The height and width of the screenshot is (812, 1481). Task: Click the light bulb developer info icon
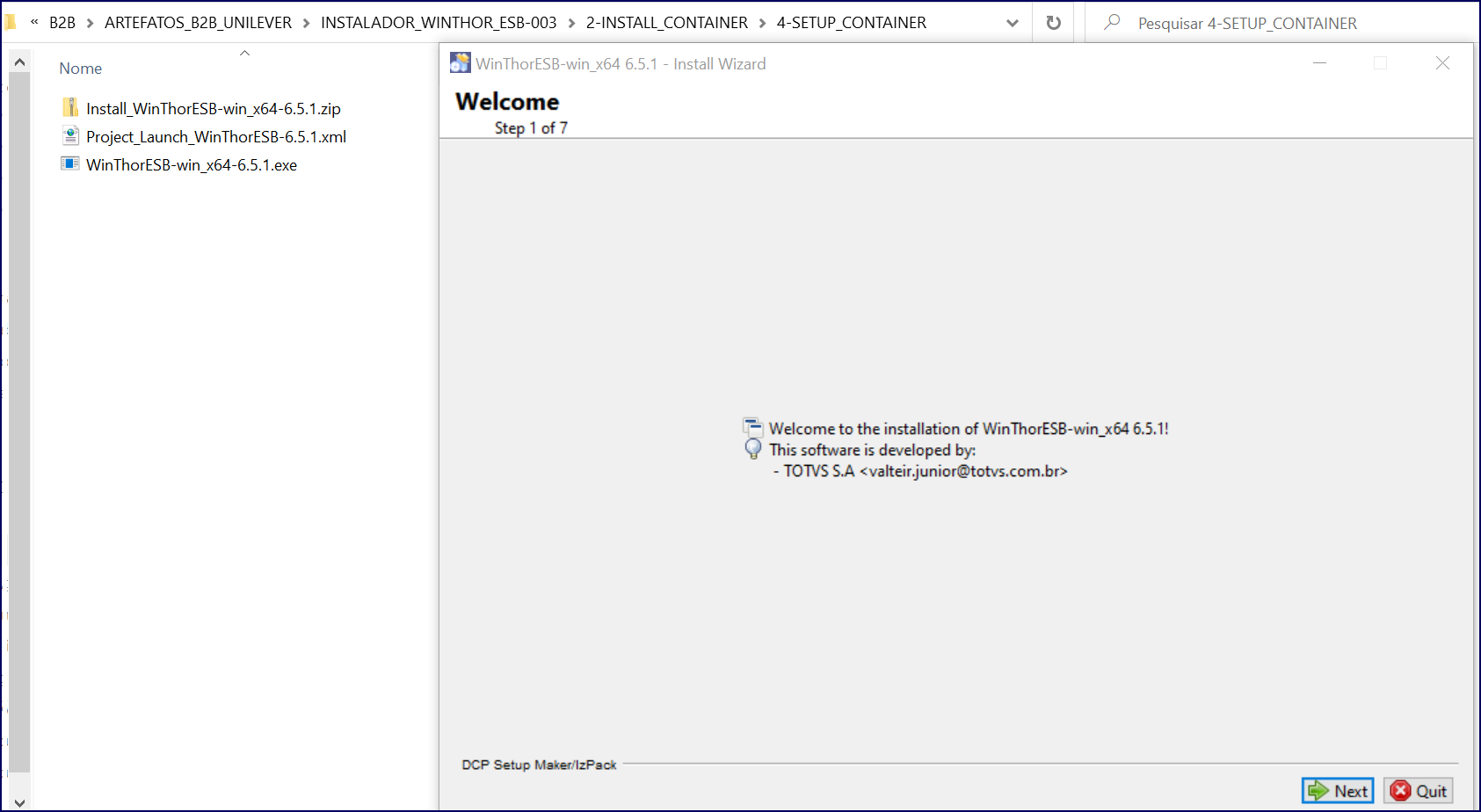coord(753,449)
